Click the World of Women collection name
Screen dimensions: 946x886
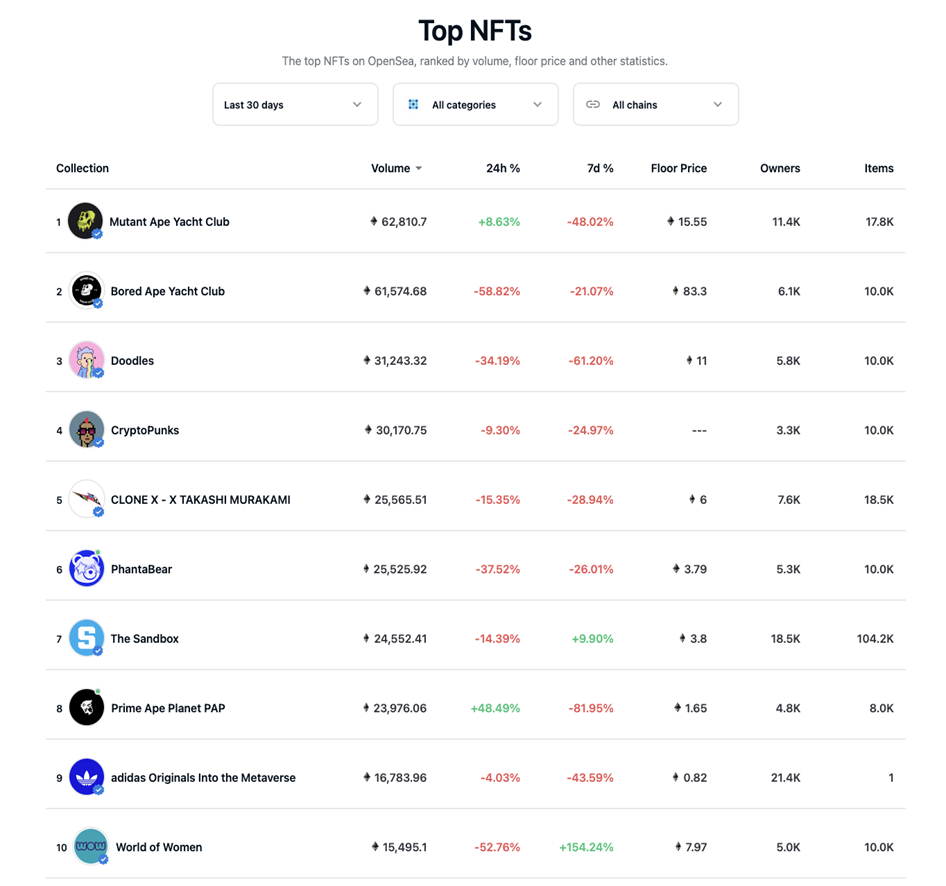coord(159,847)
